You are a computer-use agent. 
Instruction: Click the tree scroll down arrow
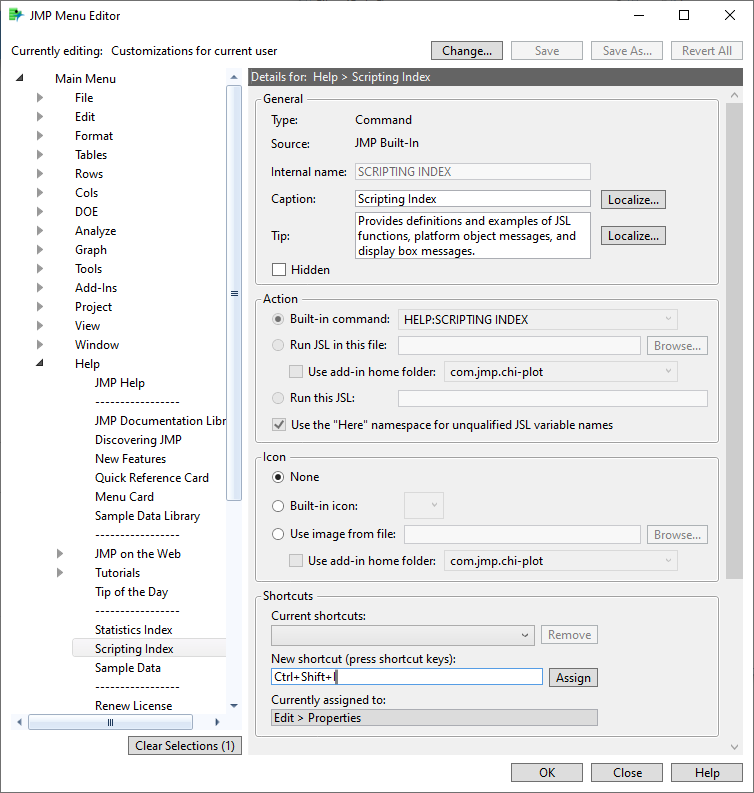(234, 706)
